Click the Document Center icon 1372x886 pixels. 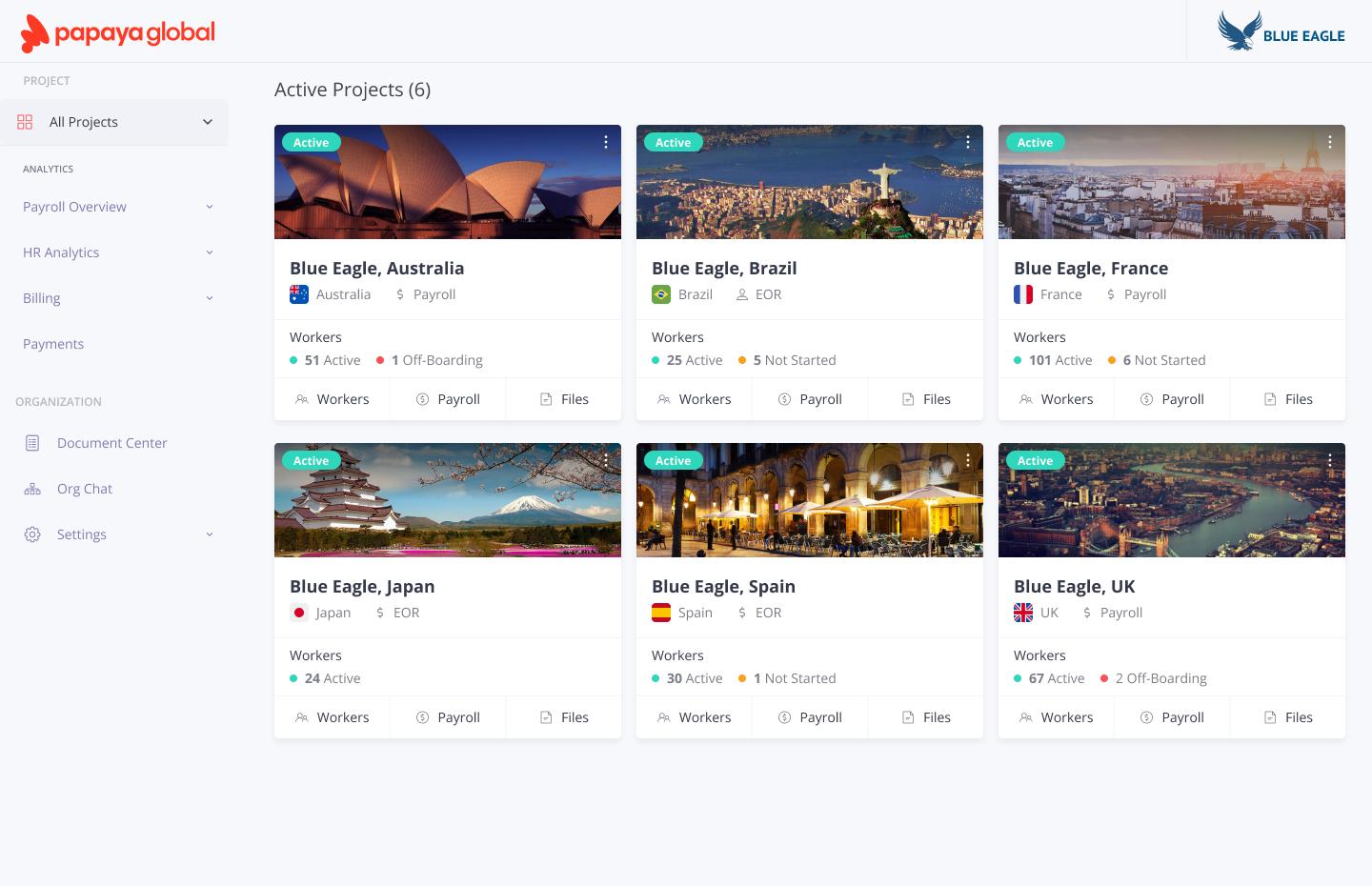click(32, 443)
